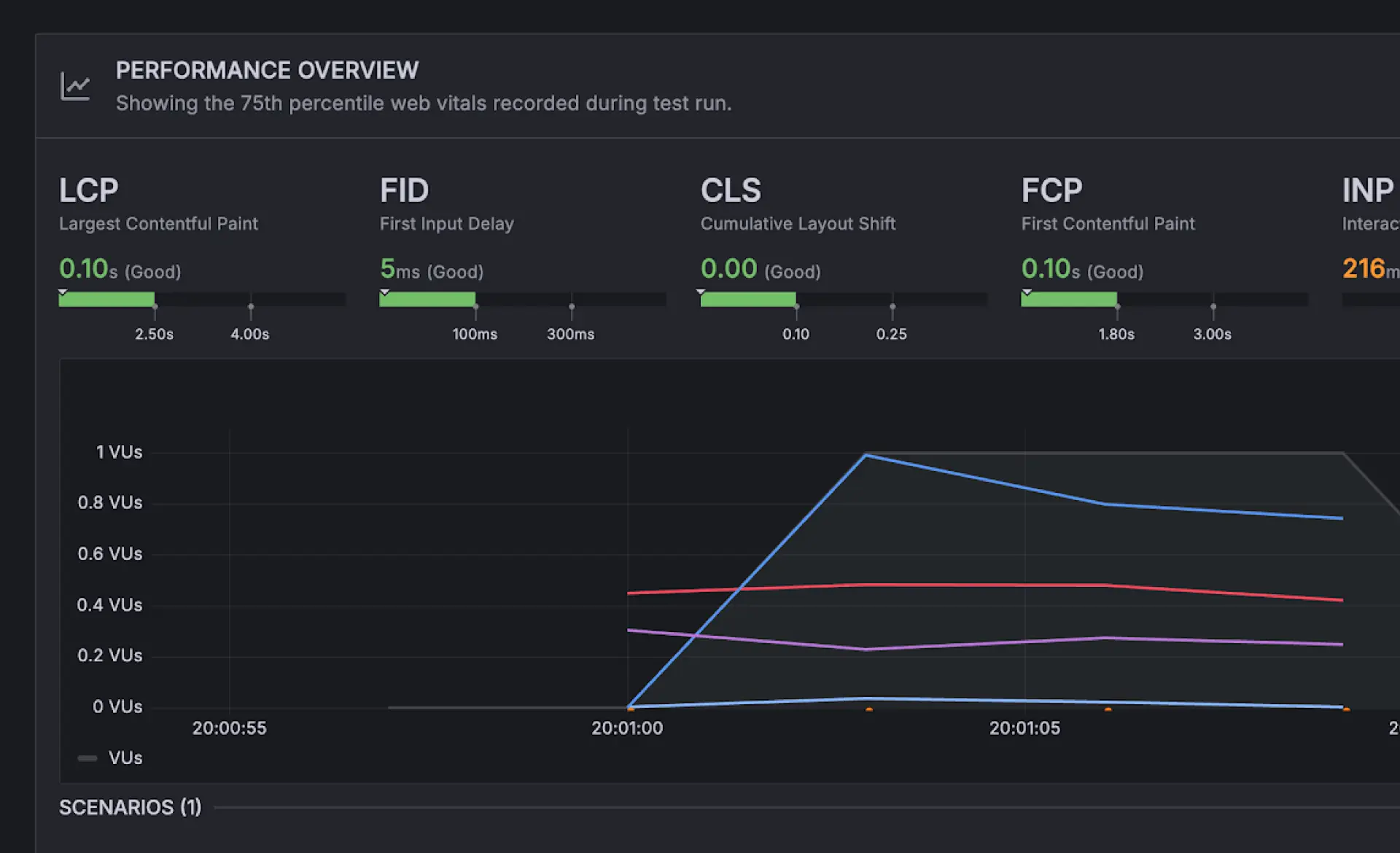Click the 4.00s LCP threshold label

[x=249, y=334]
